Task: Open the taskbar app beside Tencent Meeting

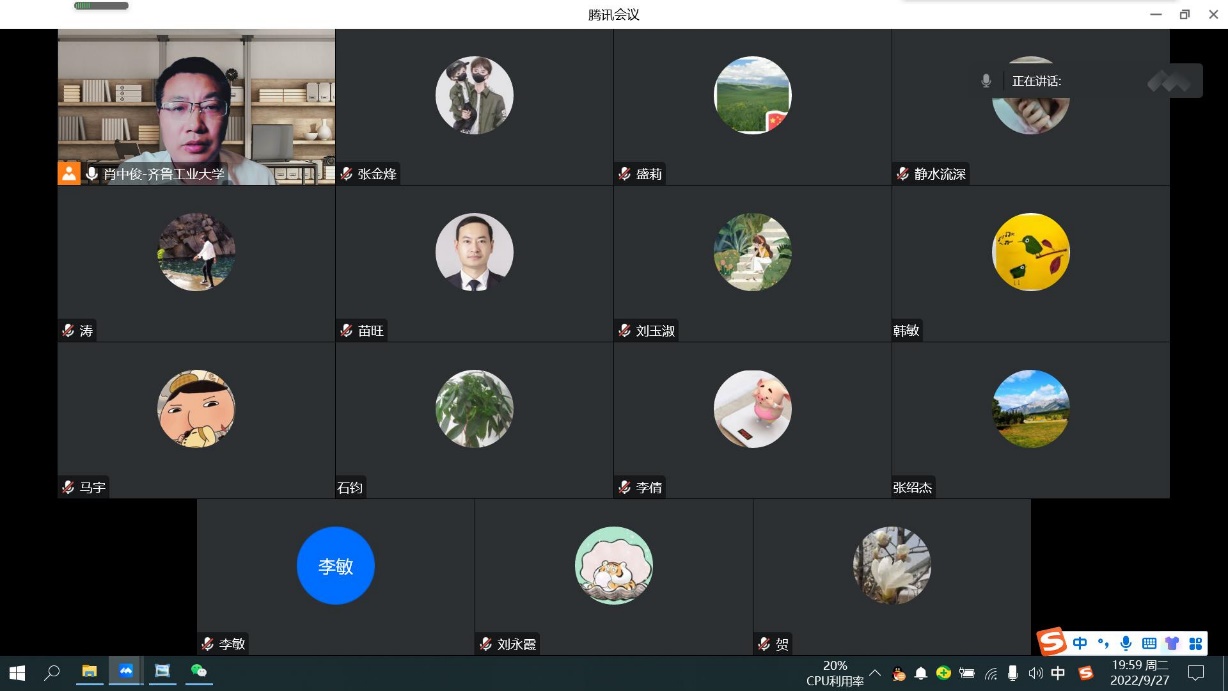Action: pos(163,672)
